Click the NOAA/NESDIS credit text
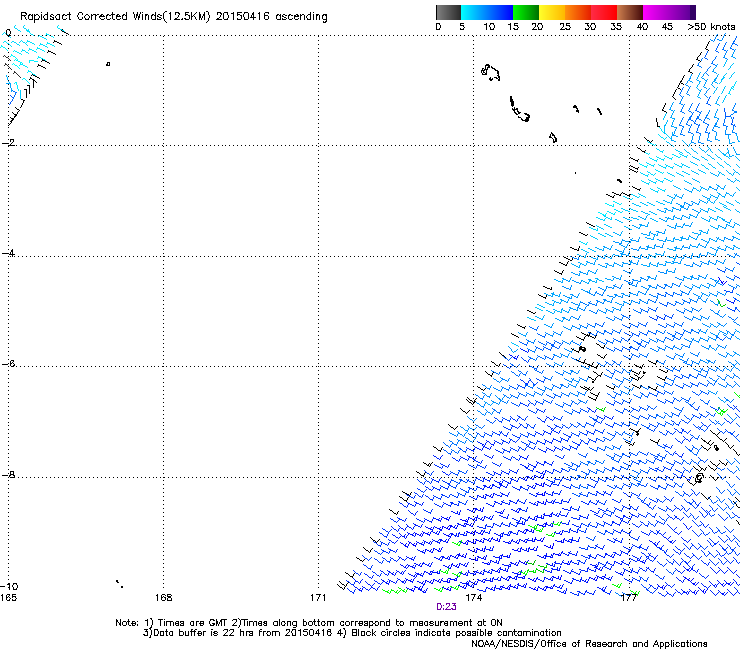Image resolution: width=740 pixels, height=650 pixels. click(589, 644)
